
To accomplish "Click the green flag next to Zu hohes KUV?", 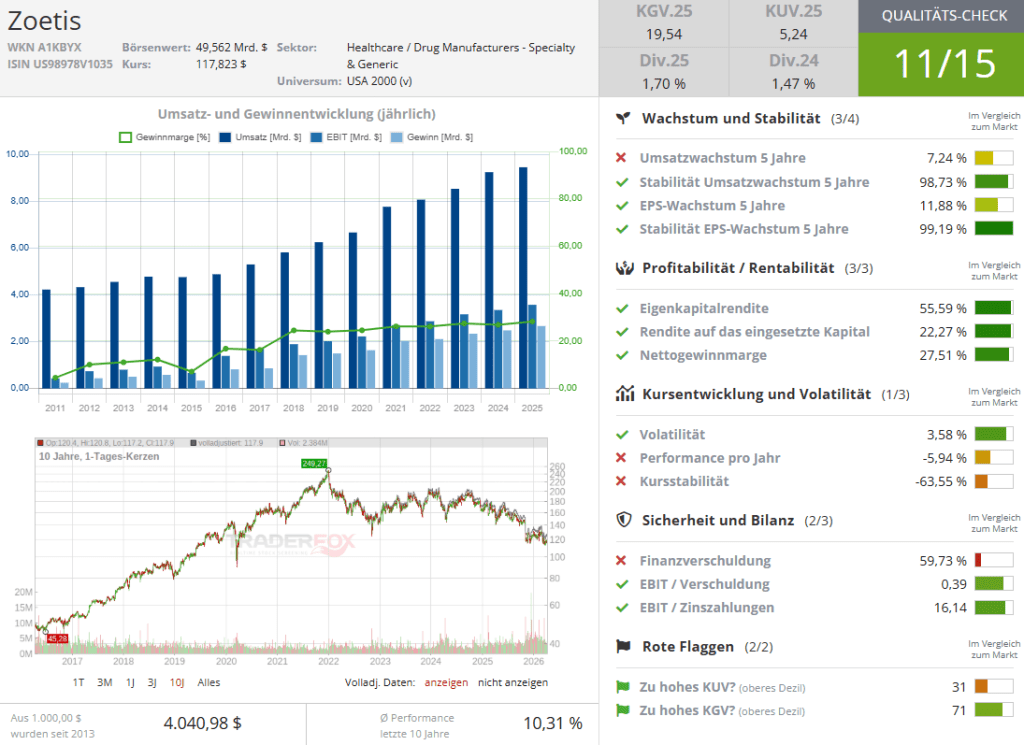I will 621,687.
